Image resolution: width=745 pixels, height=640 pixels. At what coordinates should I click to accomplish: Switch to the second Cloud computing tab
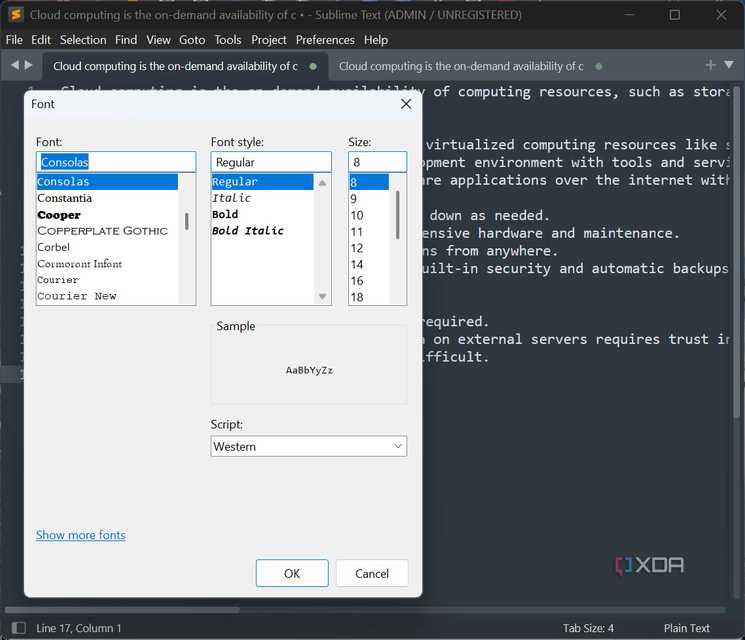coord(470,66)
